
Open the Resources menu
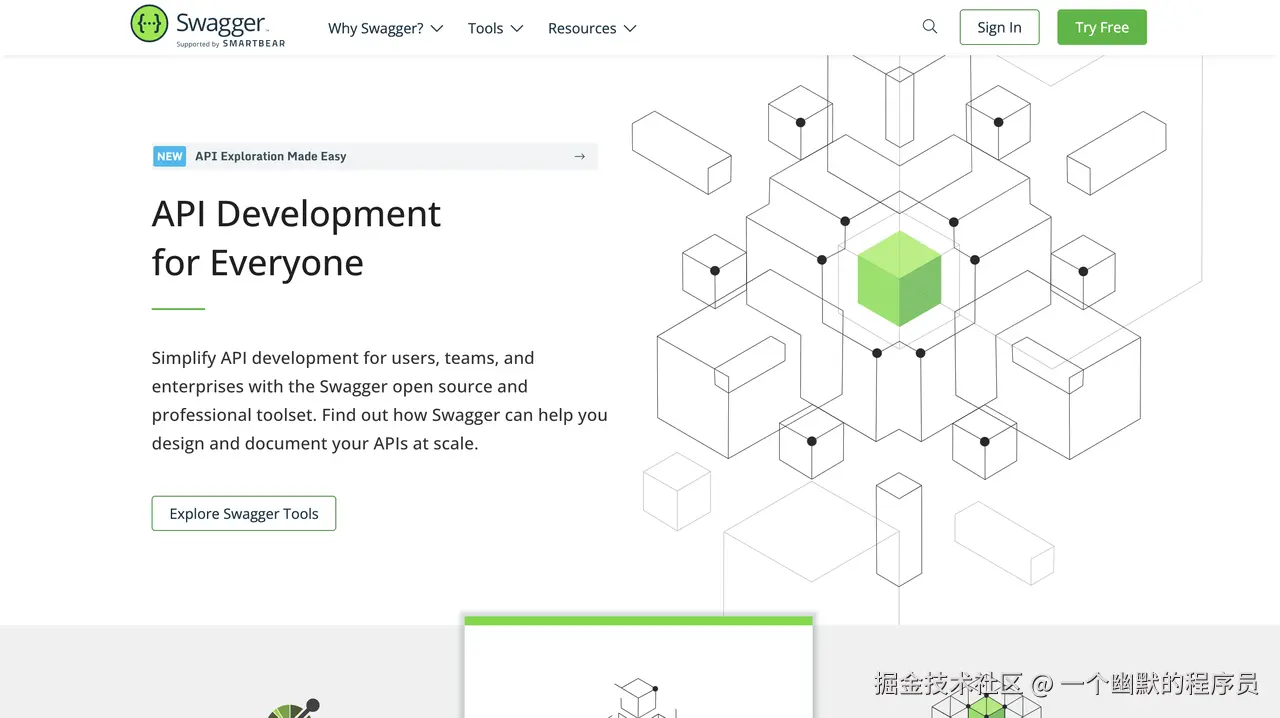[x=592, y=28]
